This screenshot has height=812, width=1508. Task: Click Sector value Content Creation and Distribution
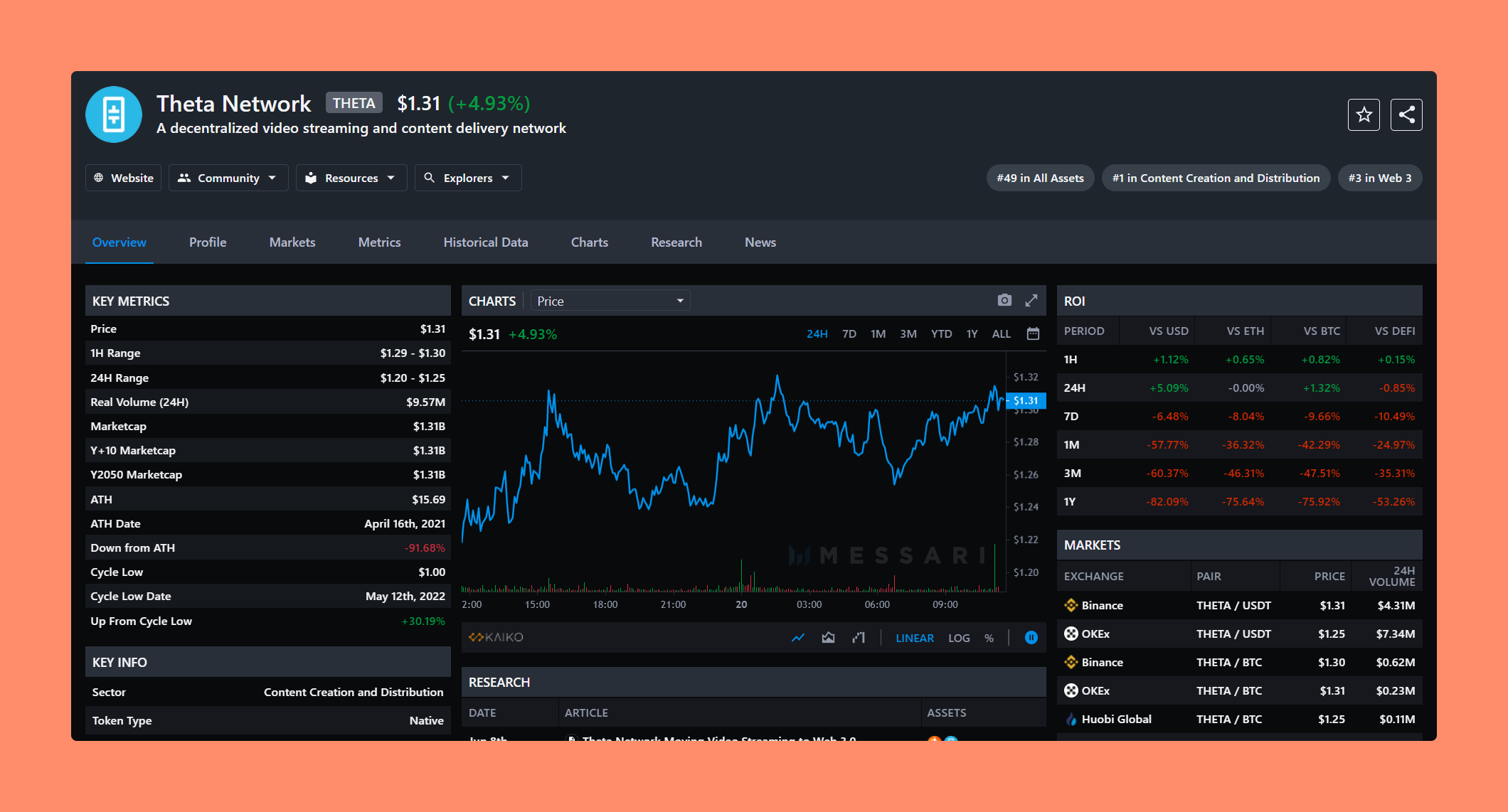pyautogui.click(x=354, y=692)
